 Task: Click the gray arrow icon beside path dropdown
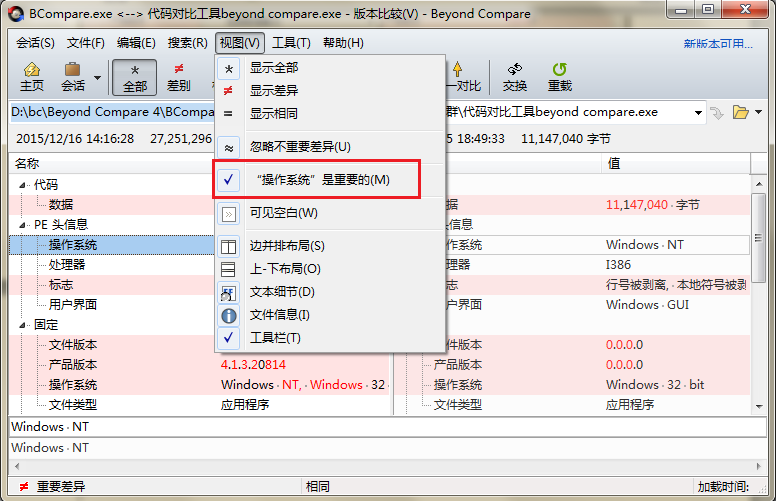(x=717, y=113)
